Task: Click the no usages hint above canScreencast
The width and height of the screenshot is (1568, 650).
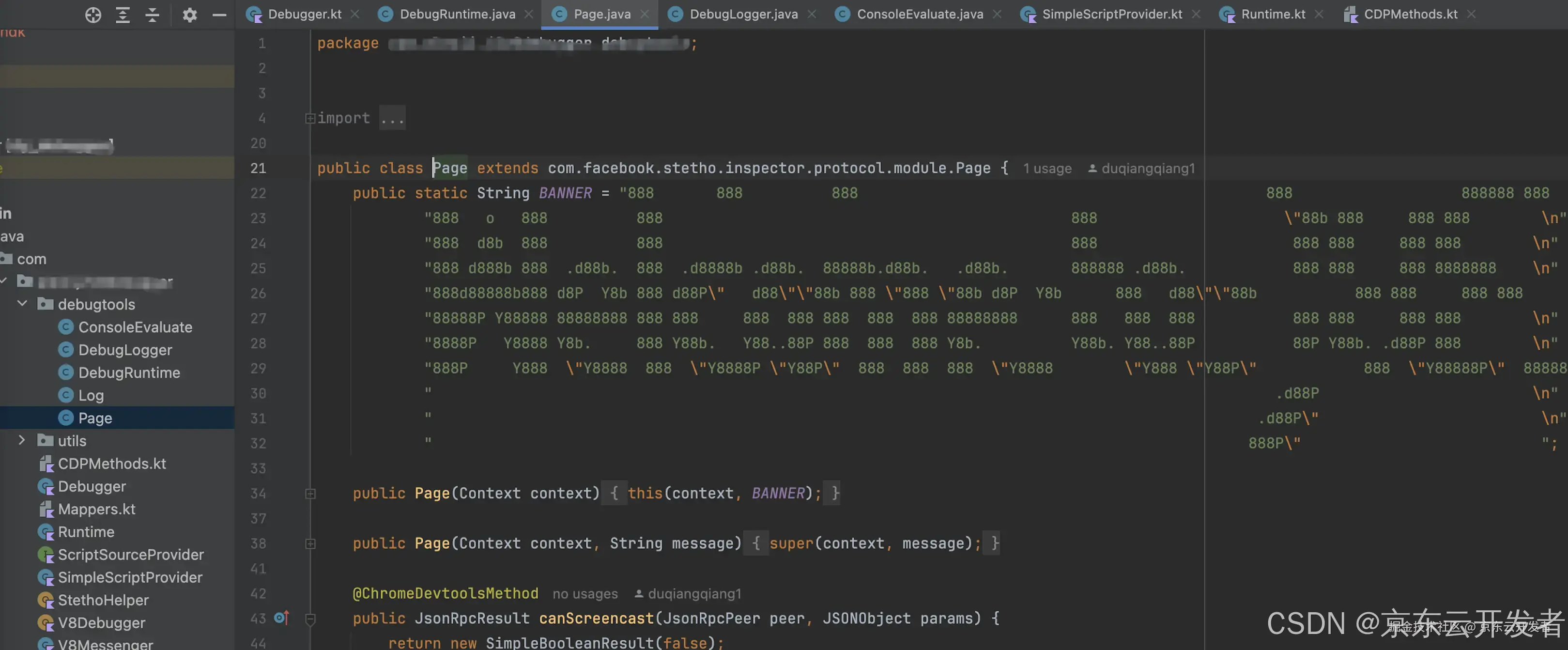Action: [x=584, y=593]
